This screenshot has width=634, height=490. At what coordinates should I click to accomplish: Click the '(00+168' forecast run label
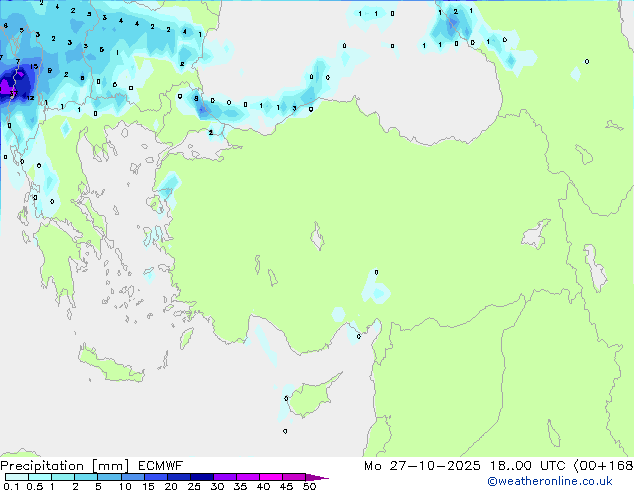click(603, 466)
